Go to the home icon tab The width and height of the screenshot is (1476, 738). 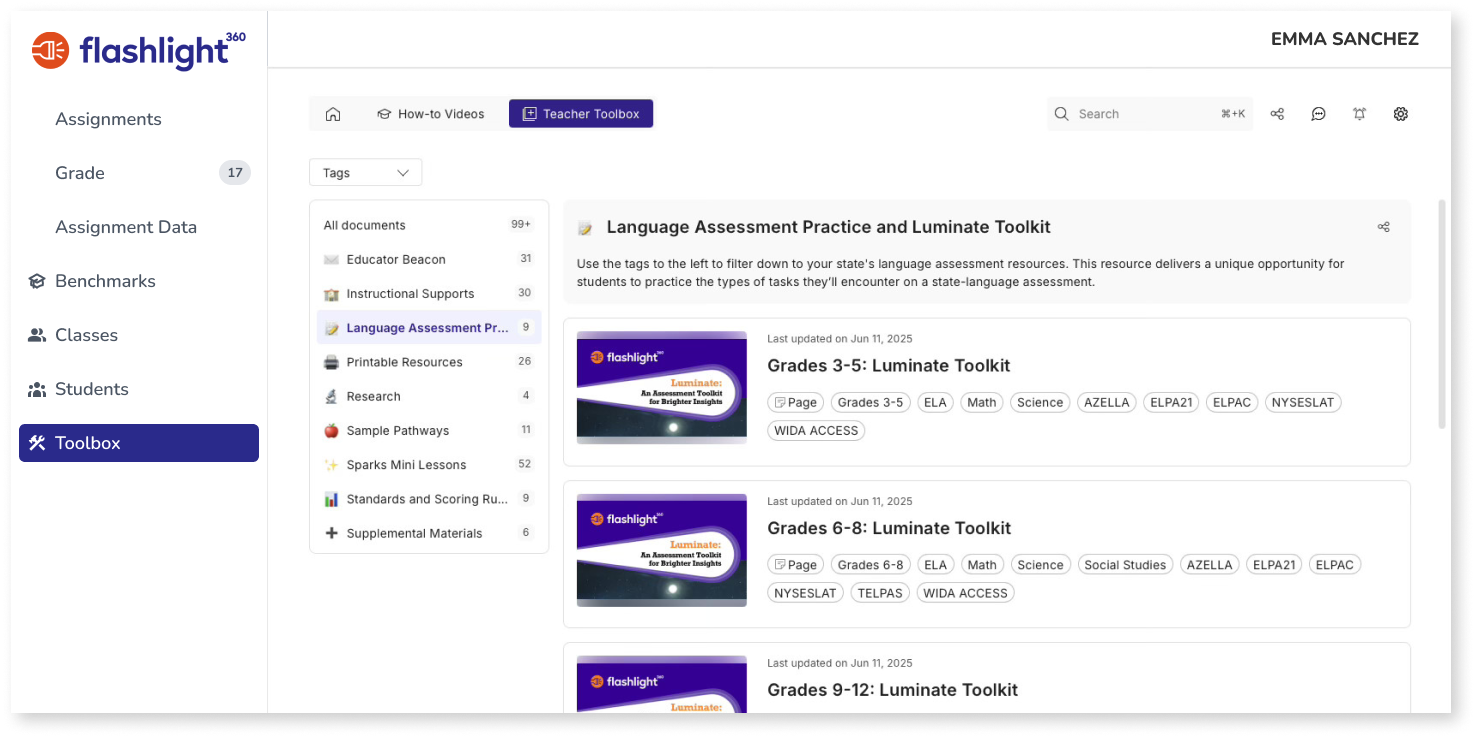click(333, 114)
